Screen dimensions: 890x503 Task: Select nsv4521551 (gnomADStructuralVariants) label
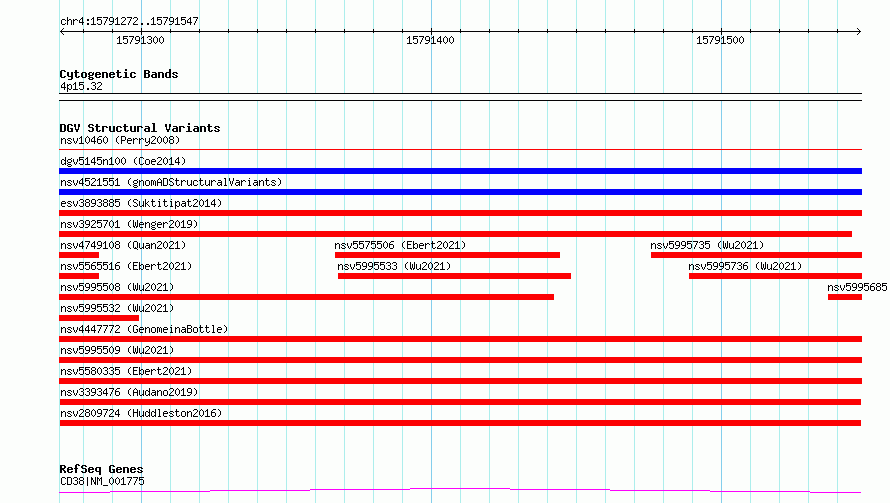click(171, 182)
